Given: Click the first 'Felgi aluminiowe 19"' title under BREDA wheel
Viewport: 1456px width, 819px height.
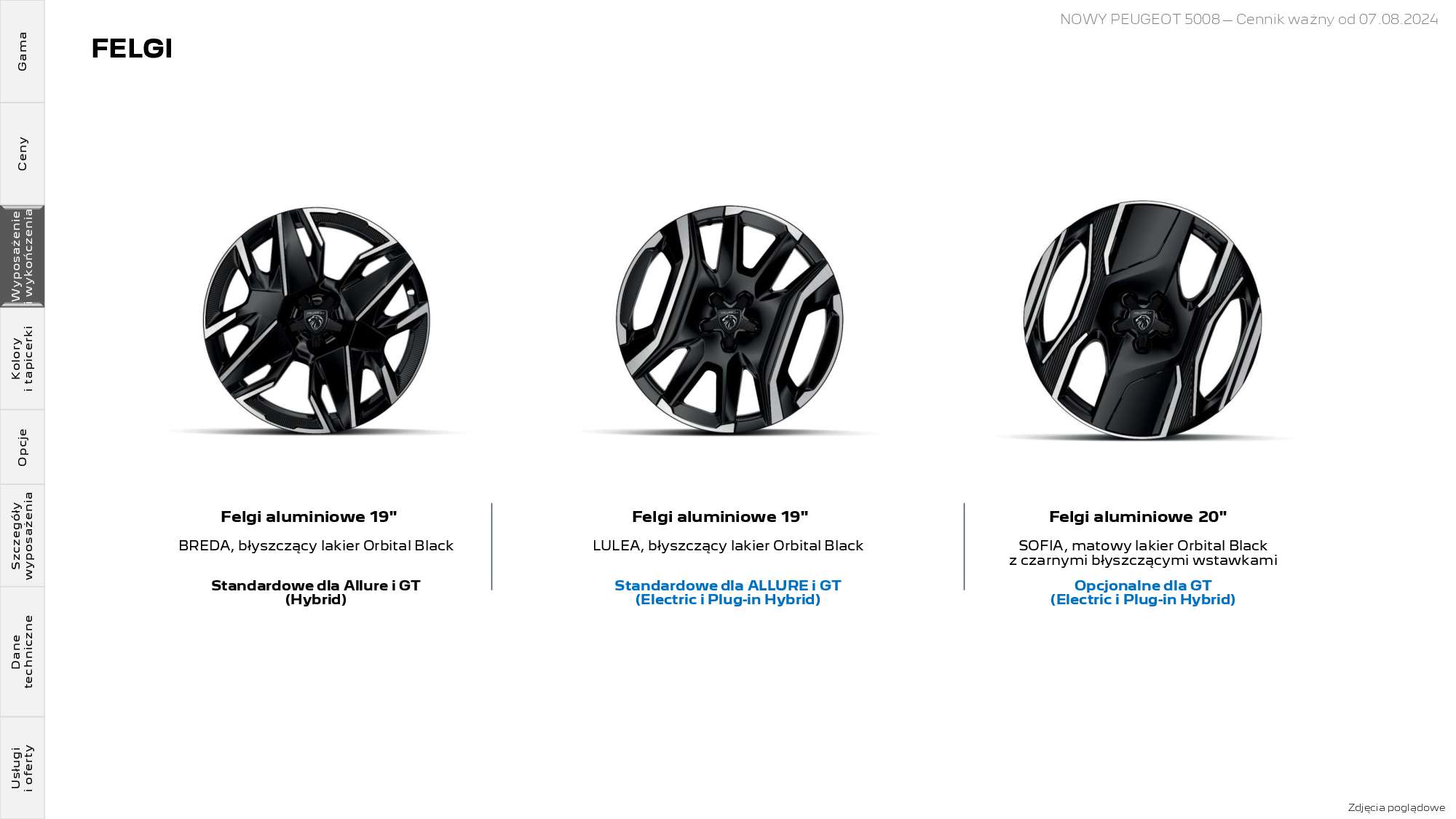Looking at the screenshot, I should [x=309, y=517].
